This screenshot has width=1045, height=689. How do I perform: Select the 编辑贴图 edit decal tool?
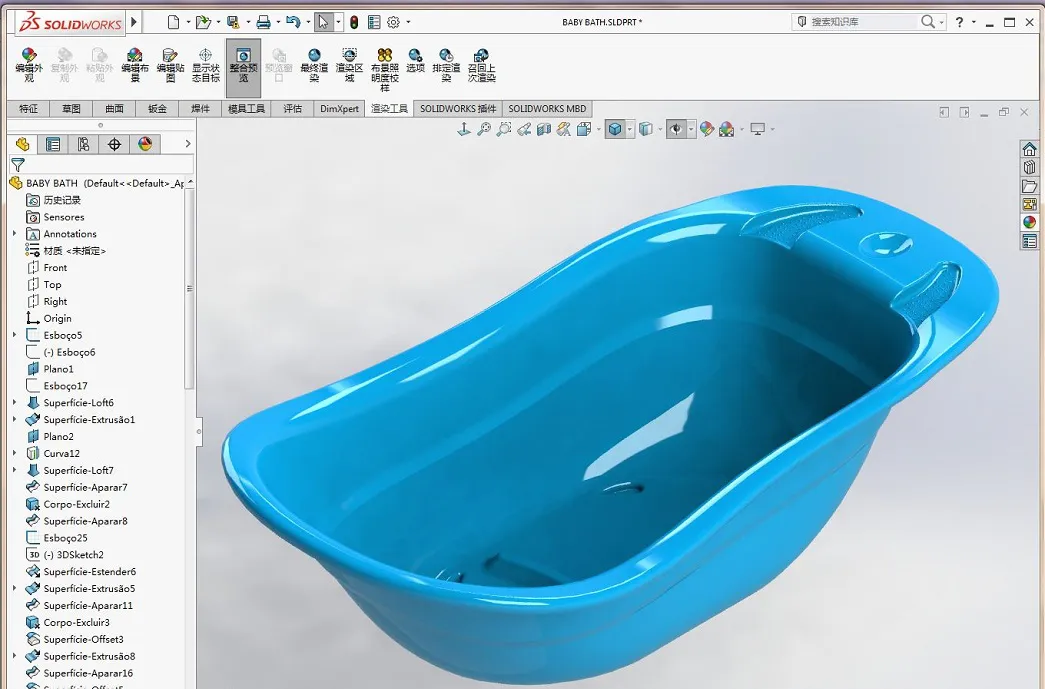tap(170, 65)
